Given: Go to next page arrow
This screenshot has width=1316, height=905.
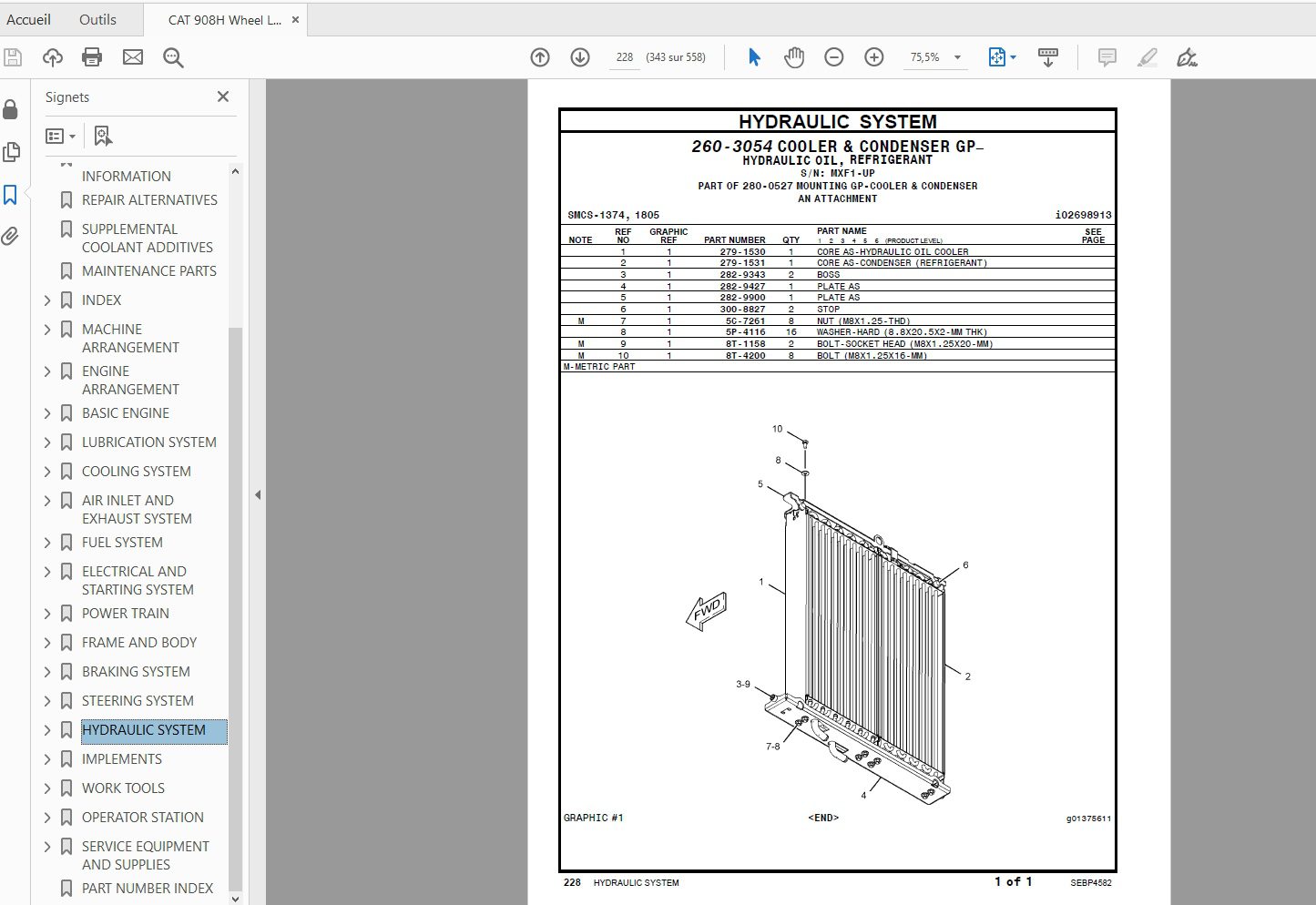Looking at the screenshot, I should pyautogui.click(x=580, y=57).
